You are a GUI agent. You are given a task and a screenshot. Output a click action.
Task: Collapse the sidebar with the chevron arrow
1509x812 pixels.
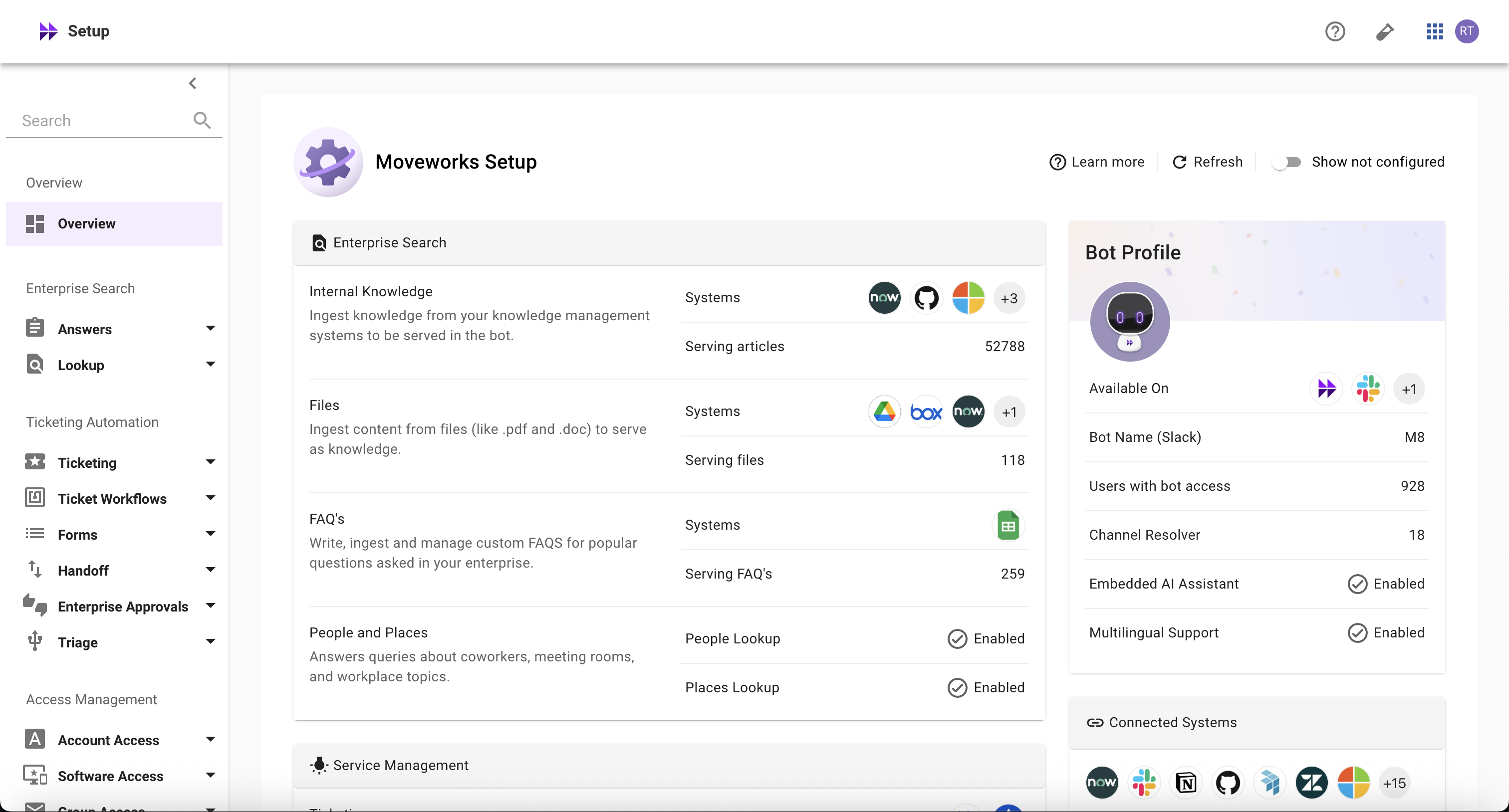click(193, 83)
